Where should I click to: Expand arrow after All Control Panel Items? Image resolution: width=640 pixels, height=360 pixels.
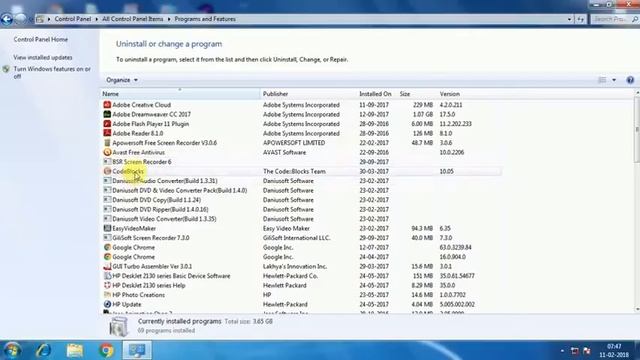pos(169,19)
